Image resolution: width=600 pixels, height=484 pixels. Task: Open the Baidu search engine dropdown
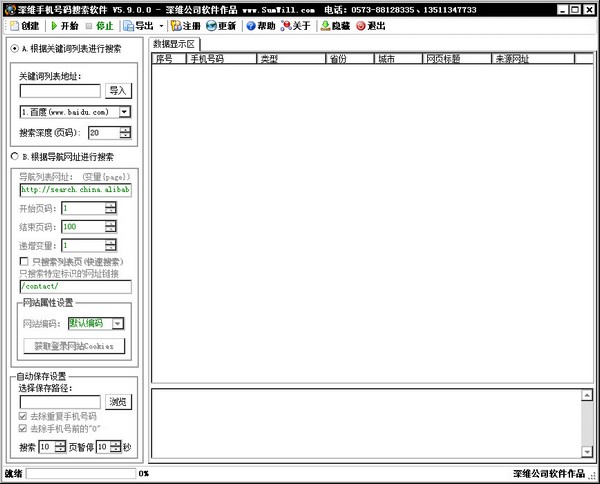point(124,112)
